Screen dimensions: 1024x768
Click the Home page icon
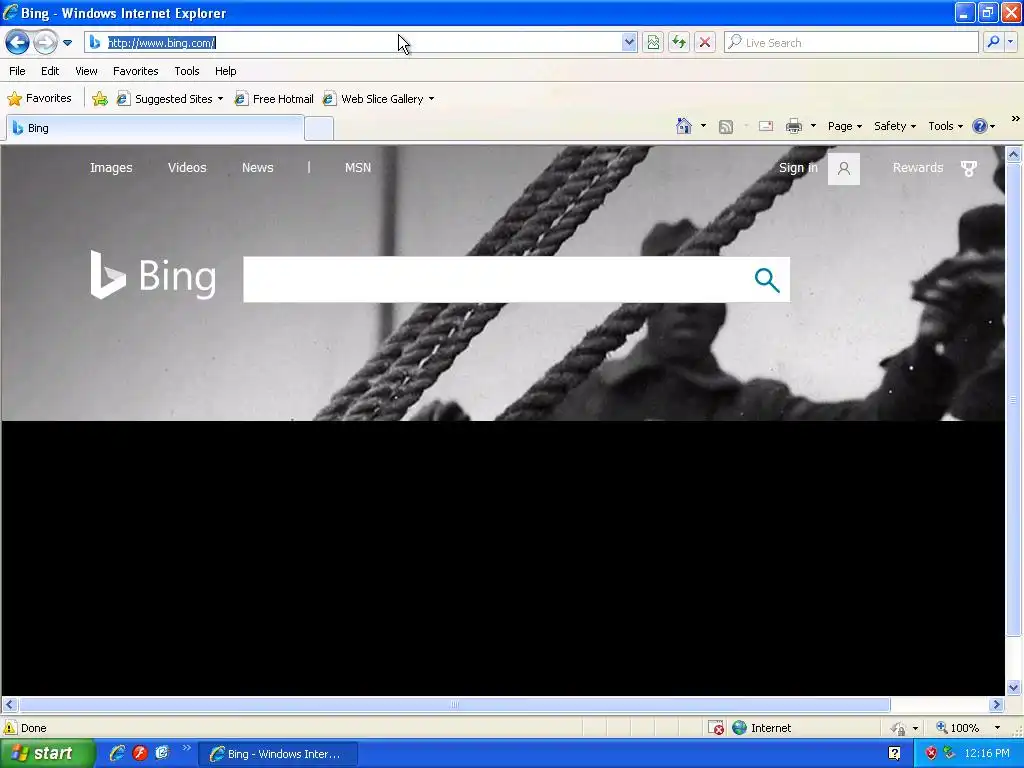(684, 126)
